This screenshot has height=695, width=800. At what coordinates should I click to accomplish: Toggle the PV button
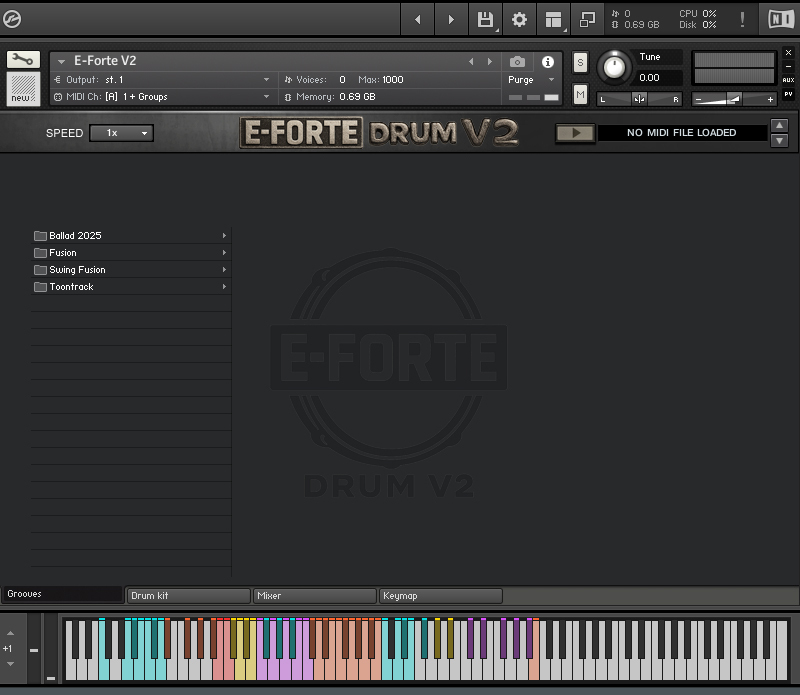pos(788,94)
